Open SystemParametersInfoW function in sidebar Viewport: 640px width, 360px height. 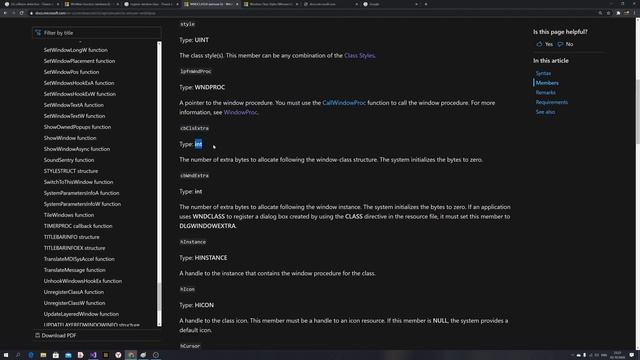click(82, 204)
